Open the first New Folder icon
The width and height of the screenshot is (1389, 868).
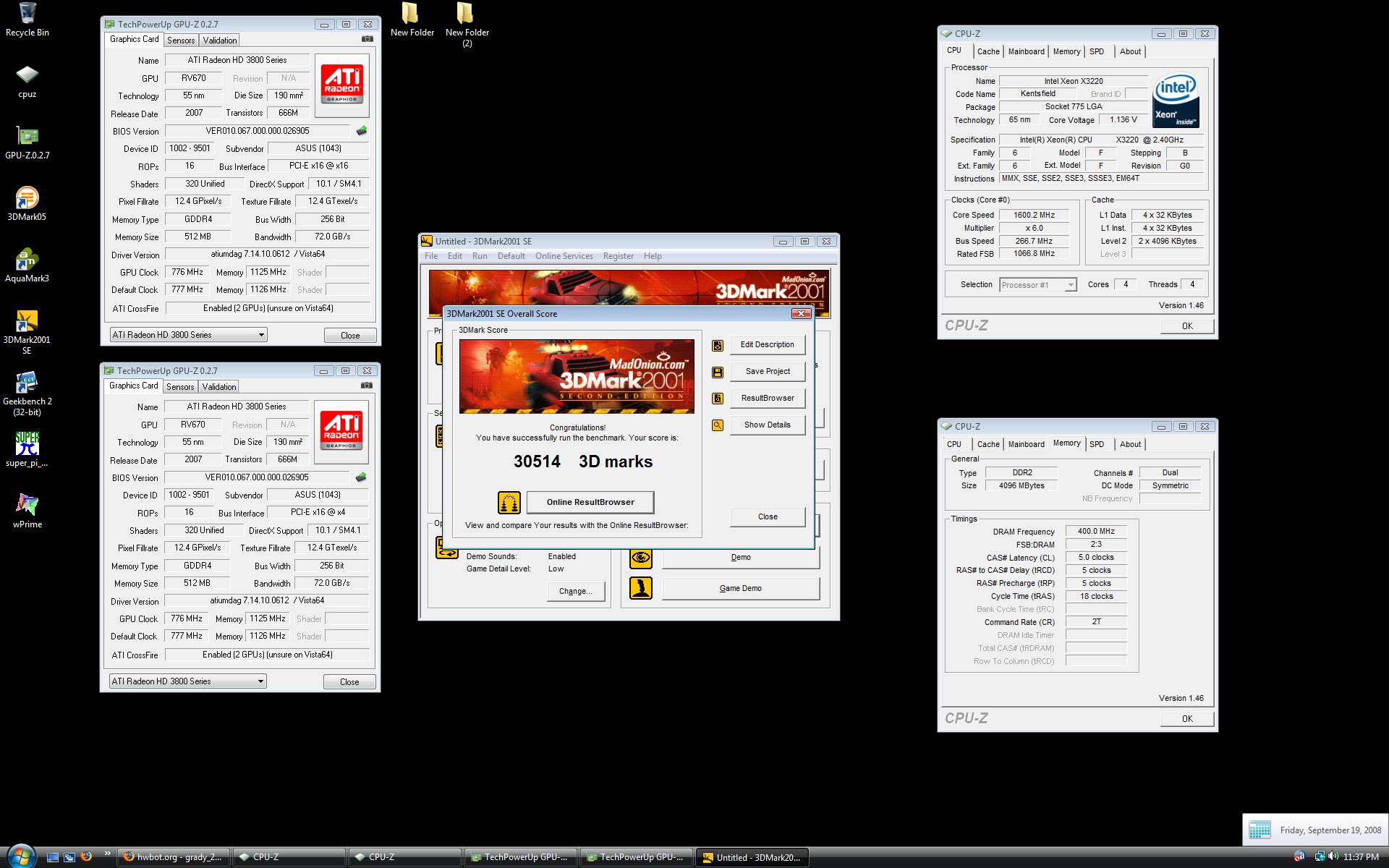point(412,20)
